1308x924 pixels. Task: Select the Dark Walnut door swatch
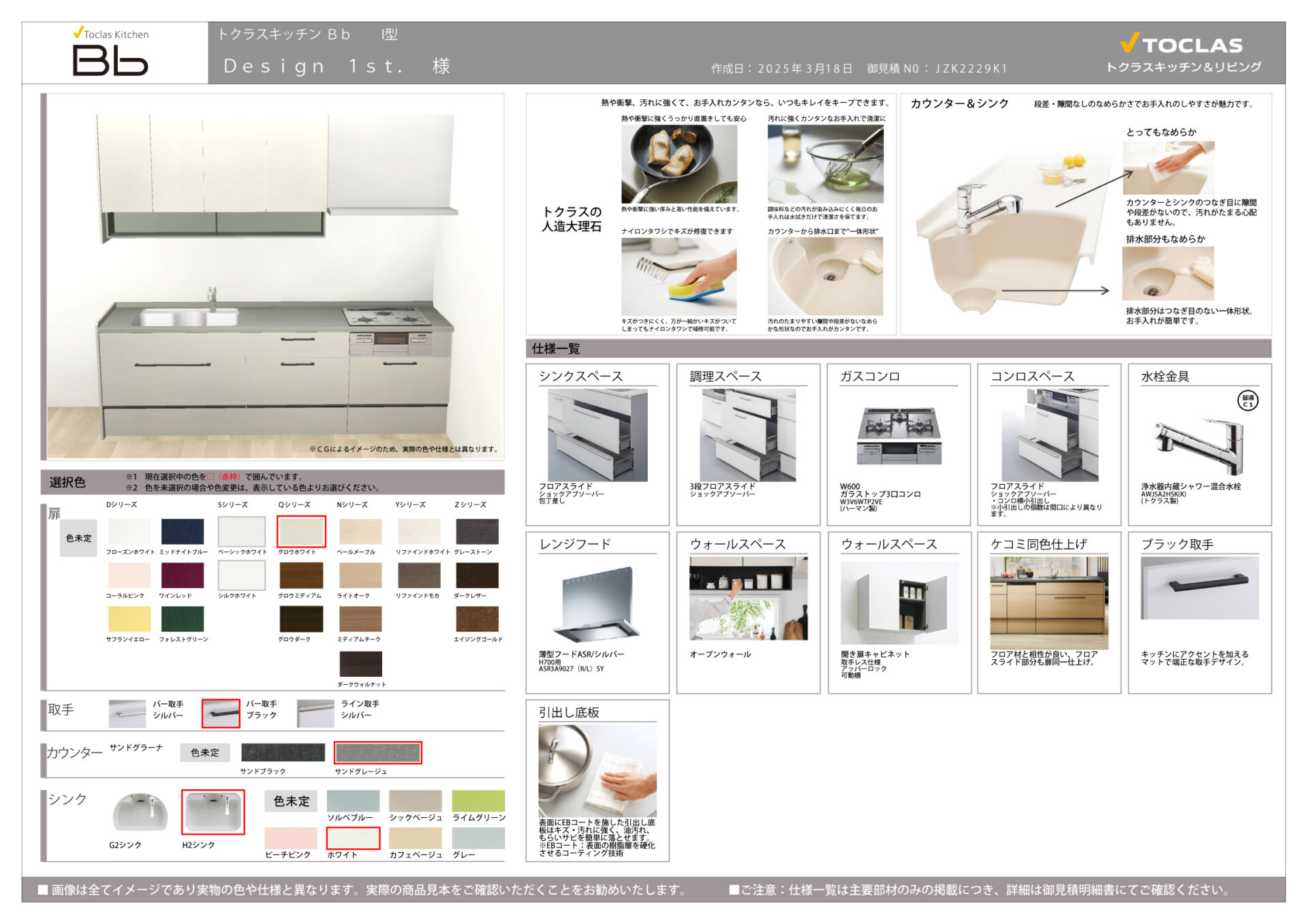point(360,663)
